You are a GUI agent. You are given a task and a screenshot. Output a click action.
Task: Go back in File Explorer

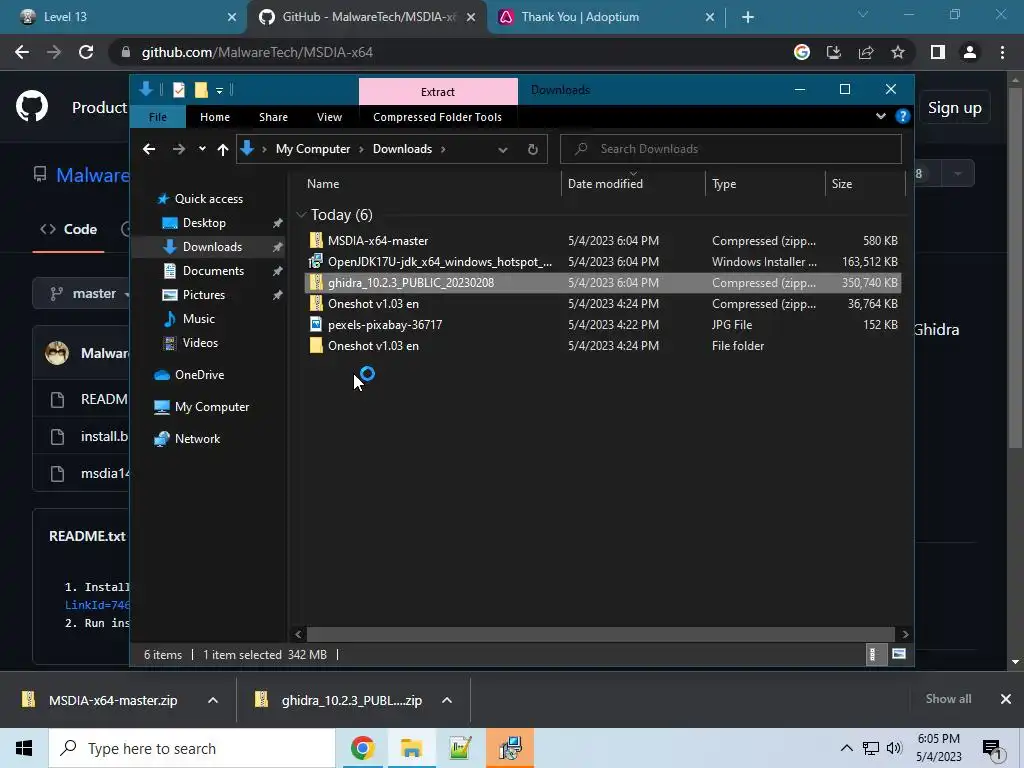(149, 149)
